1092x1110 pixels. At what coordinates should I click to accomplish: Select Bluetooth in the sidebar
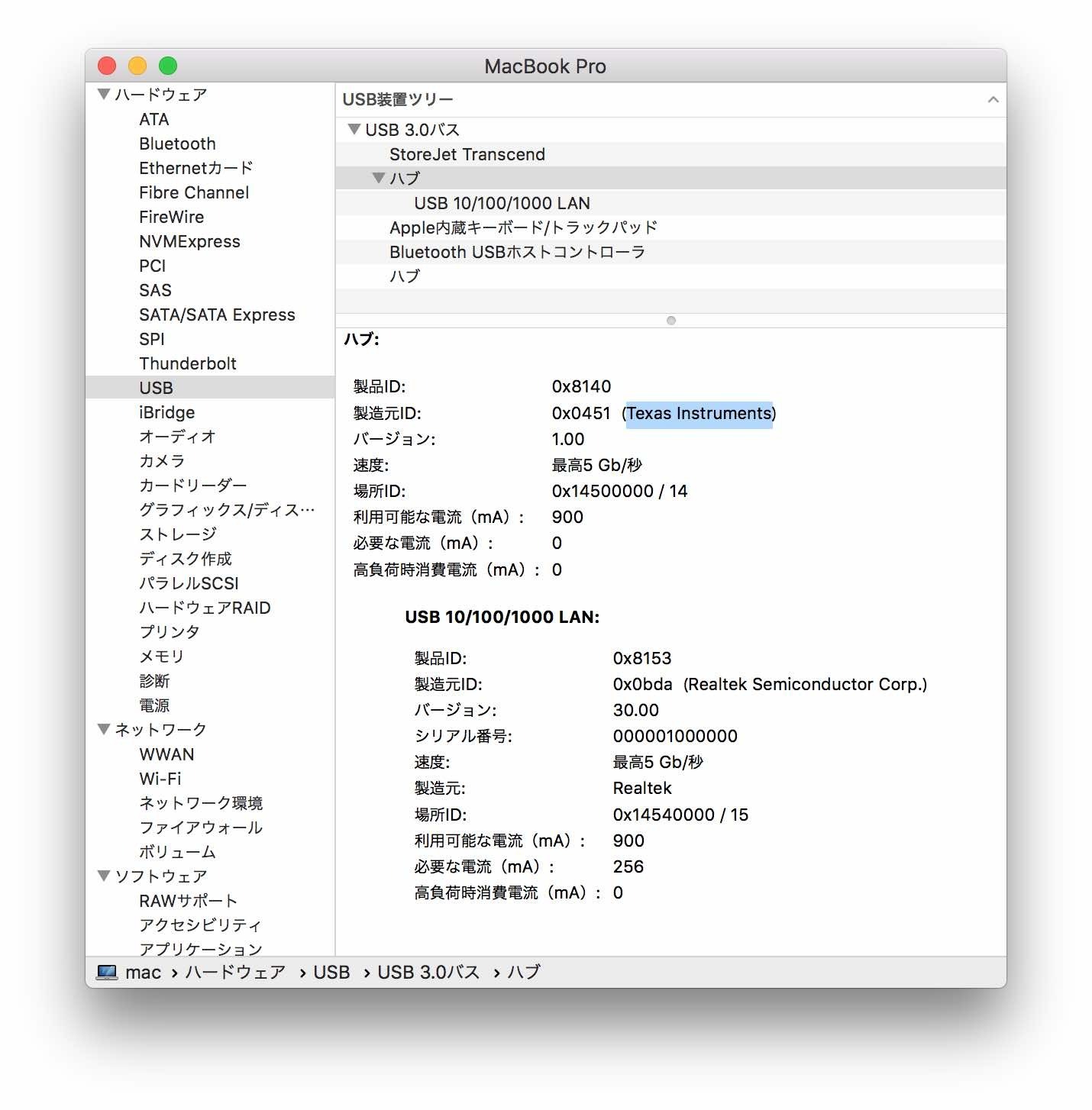[x=177, y=144]
